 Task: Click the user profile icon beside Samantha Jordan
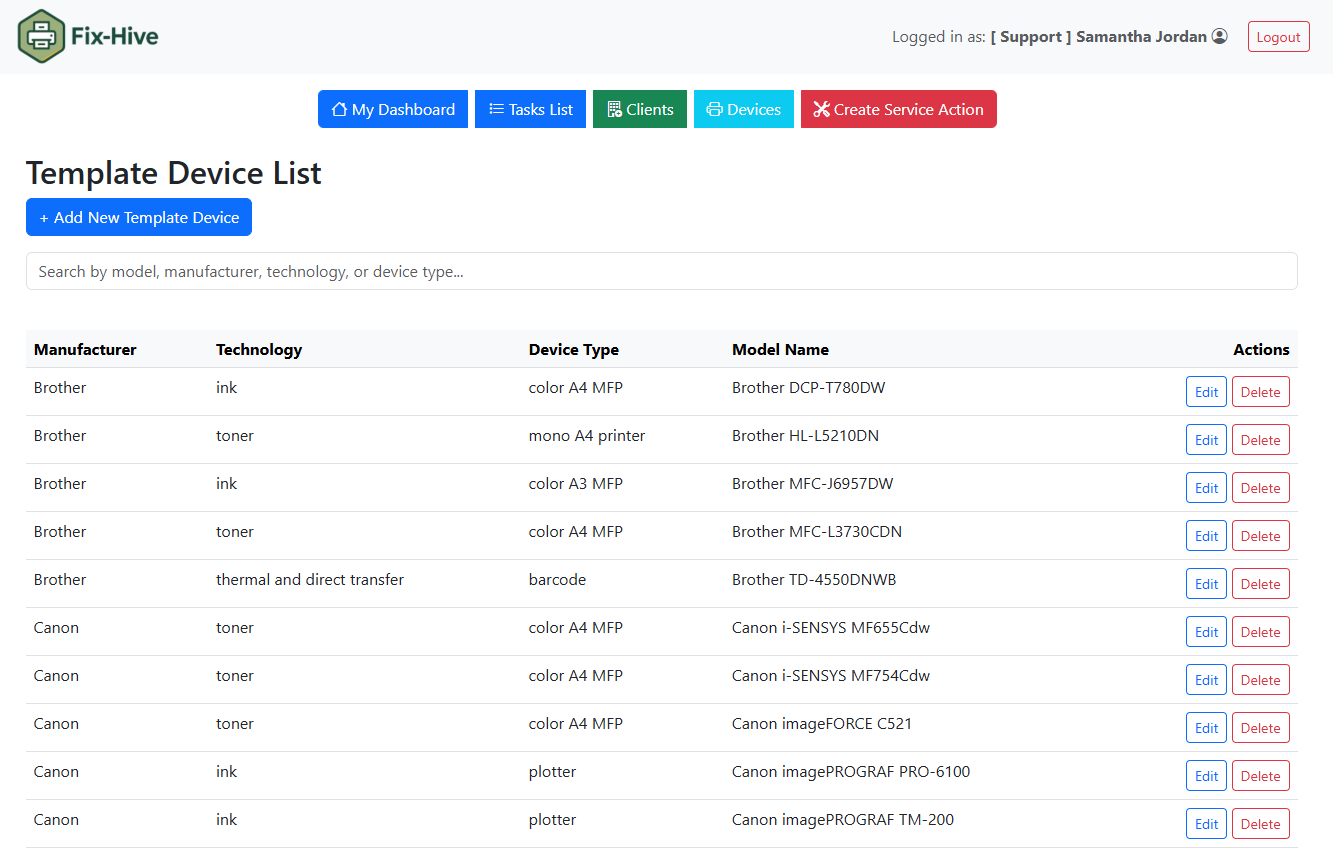[x=1219, y=37]
